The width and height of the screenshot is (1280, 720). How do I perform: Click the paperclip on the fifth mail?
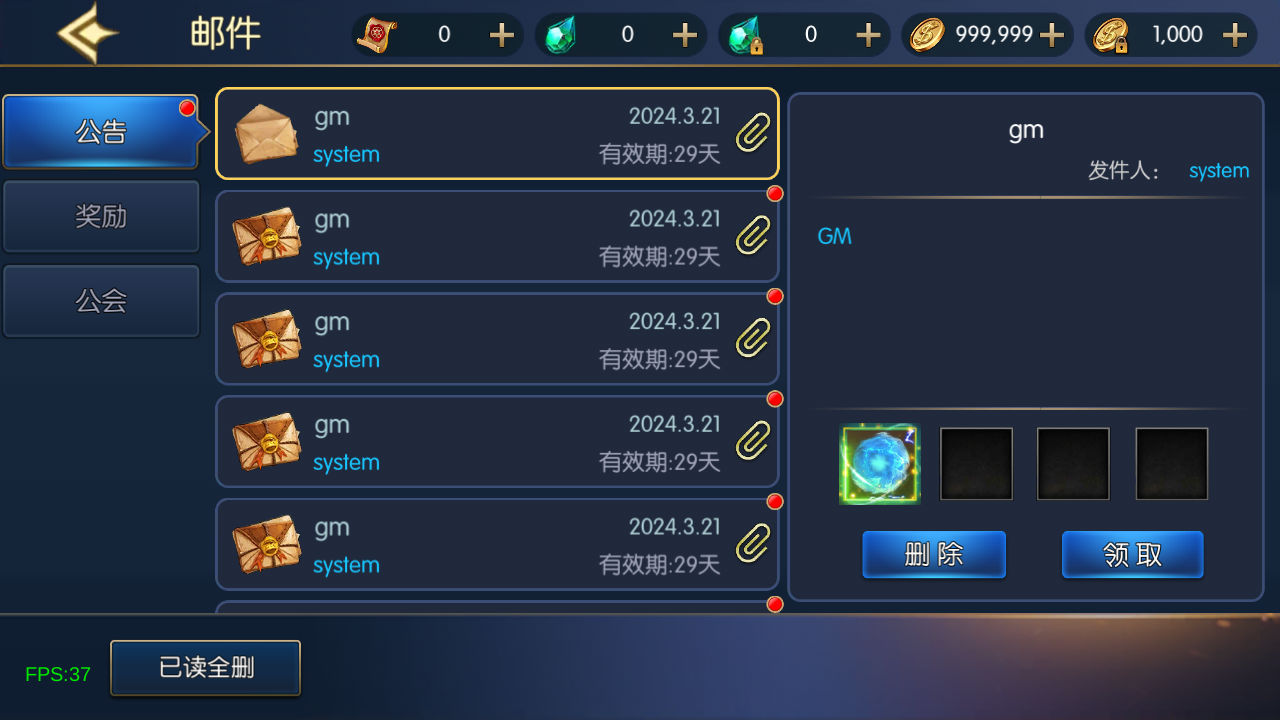pyautogui.click(x=753, y=543)
